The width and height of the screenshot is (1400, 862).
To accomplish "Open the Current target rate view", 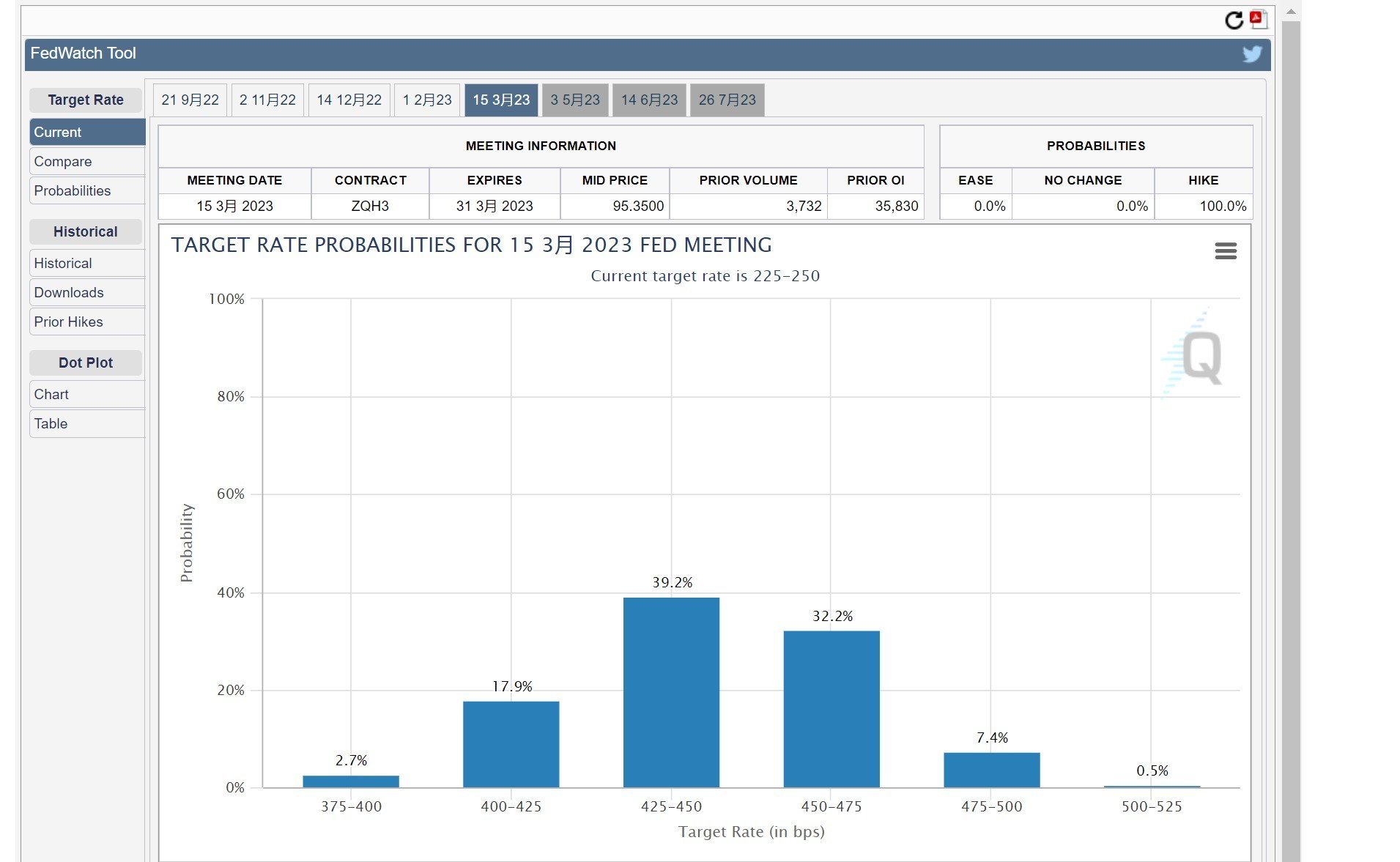I will (87, 133).
